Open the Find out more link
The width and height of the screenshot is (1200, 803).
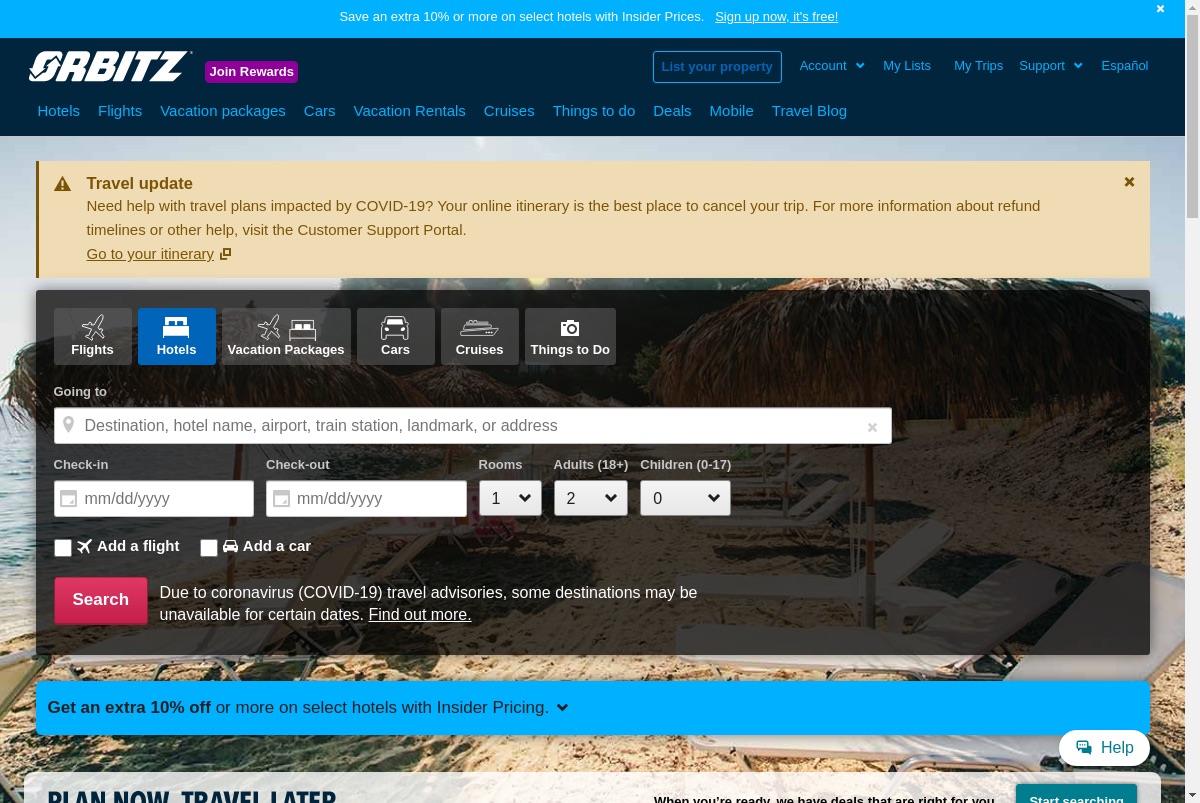(x=420, y=615)
